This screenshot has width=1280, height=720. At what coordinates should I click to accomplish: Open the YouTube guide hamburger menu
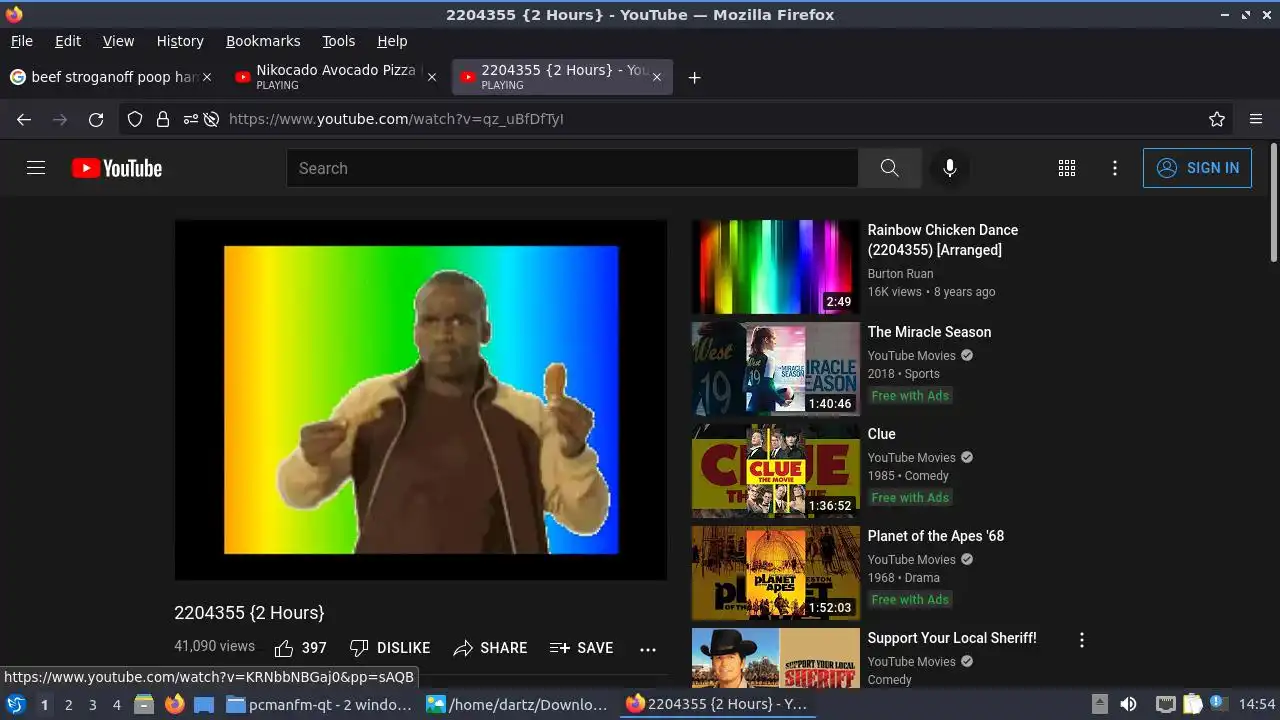pyautogui.click(x=36, y=168)
